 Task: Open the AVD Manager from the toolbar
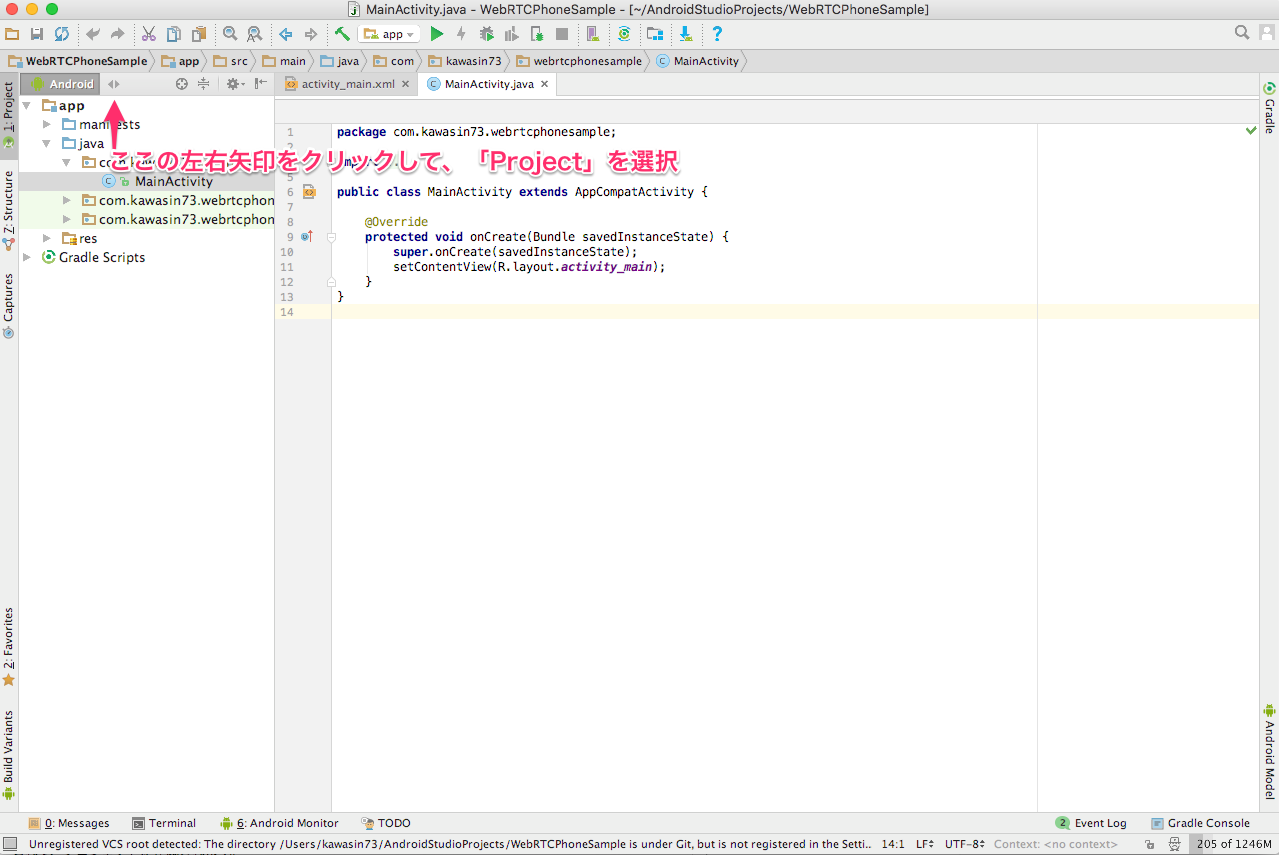coord(592,33)
